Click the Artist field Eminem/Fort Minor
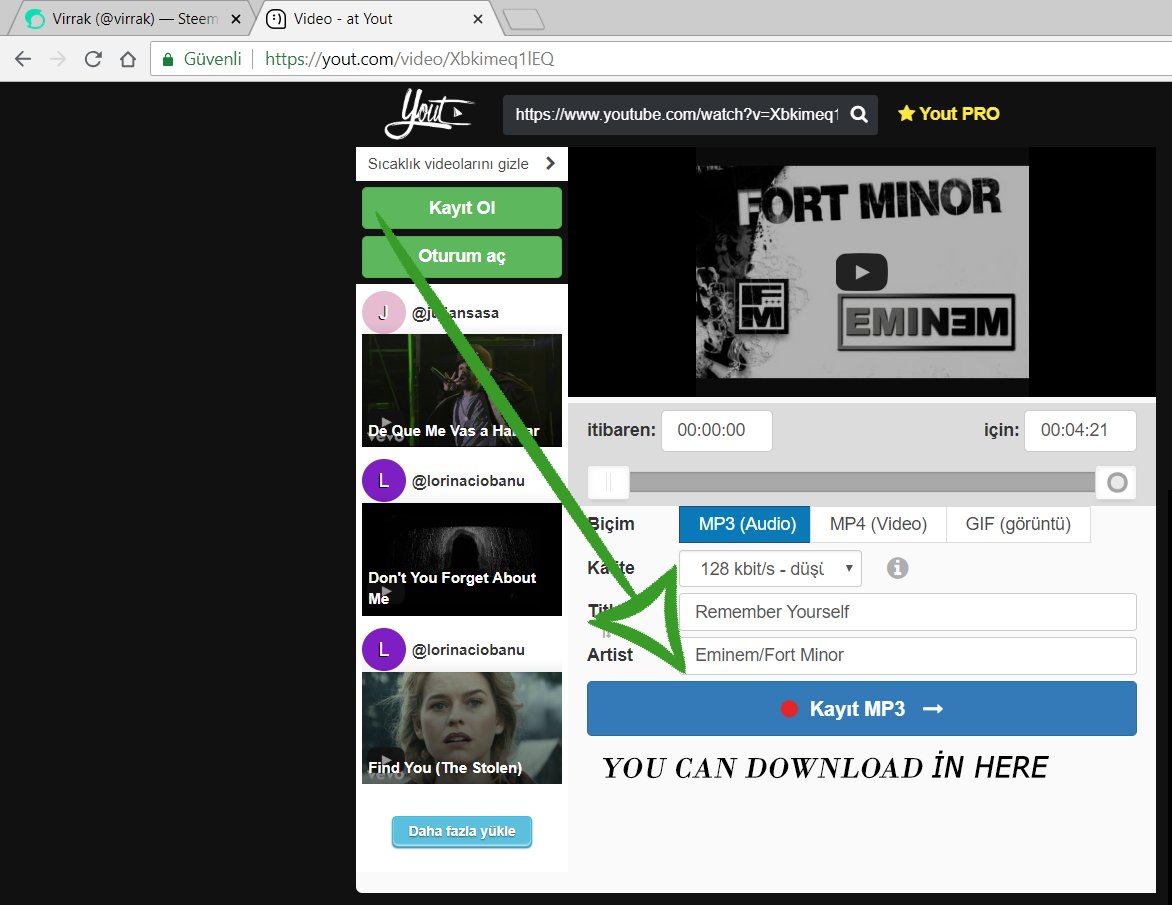 tap(907, 655)
